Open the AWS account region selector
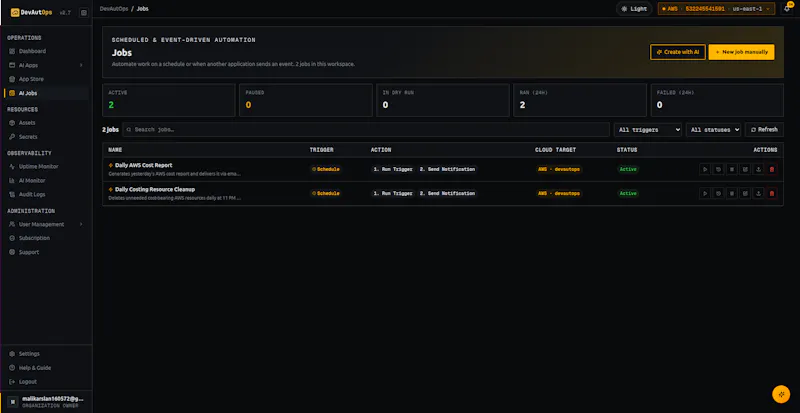This screenshot has width=800, height=413. coord(716,9)
